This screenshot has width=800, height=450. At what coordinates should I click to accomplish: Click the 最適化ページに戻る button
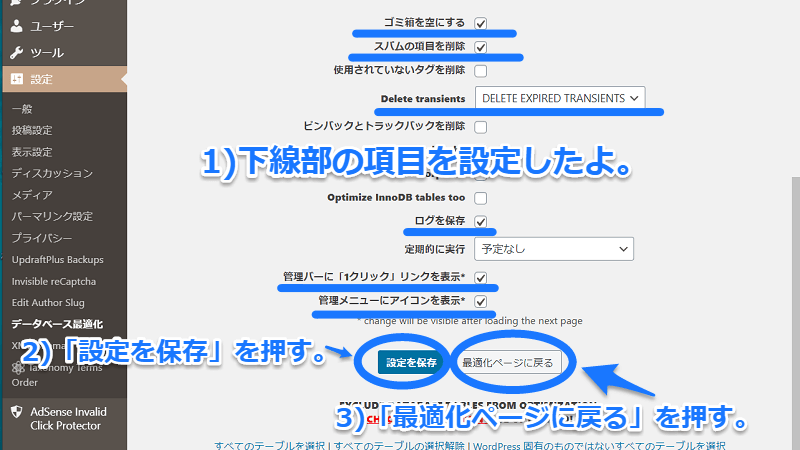[510, 362]
